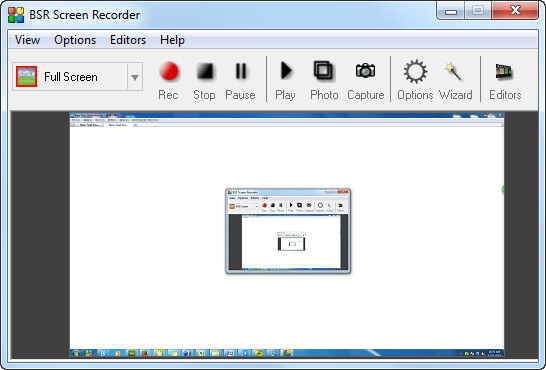Stop the recording with the Stop button
This screenshot has height=370, width=546.
204,80
